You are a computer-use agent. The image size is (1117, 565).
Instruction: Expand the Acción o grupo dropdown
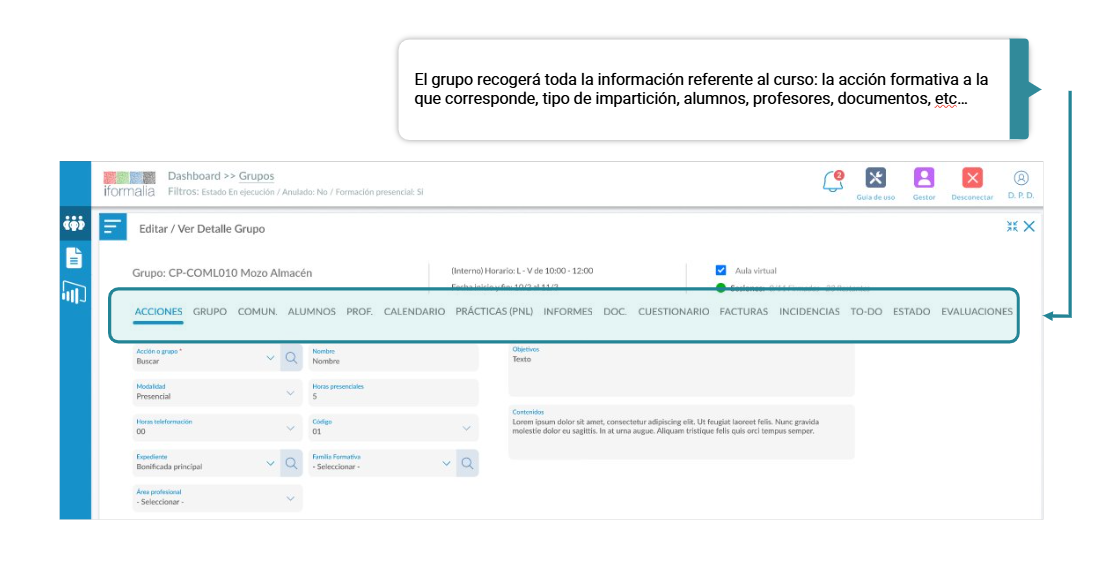pos(270,358)
